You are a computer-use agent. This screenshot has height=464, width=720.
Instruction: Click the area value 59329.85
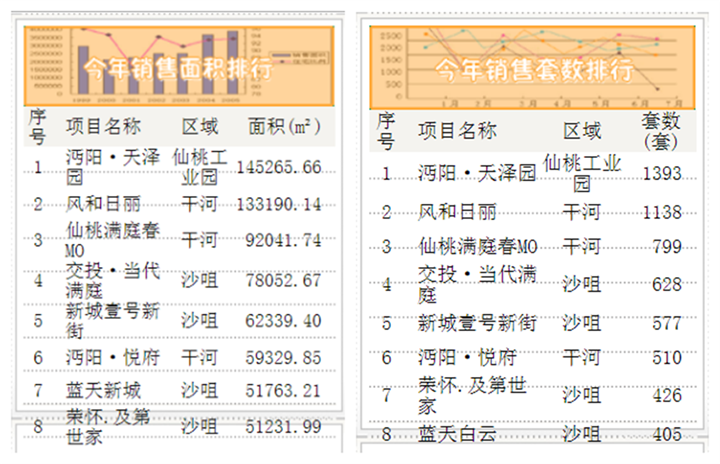click(285, 356)
